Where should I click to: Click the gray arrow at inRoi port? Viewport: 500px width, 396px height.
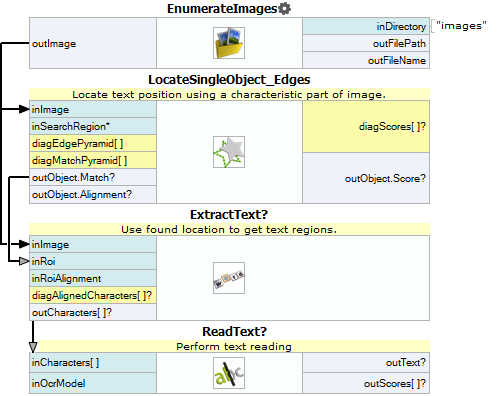click(24, 261)
